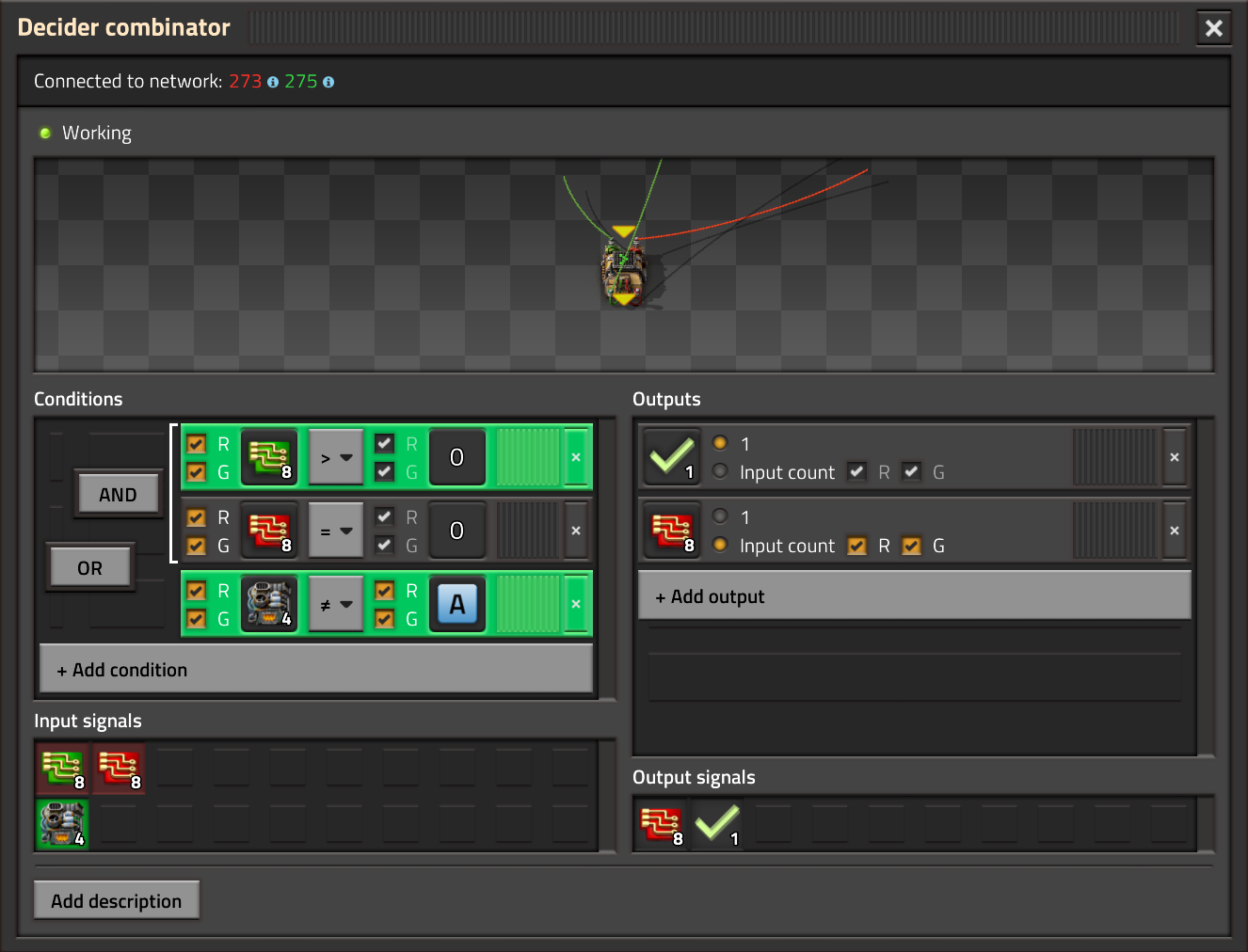This screenshot has height=952, width=1248.
Task: Click drag handle of red circuit output row
Action: click(x=1114, y=531)
